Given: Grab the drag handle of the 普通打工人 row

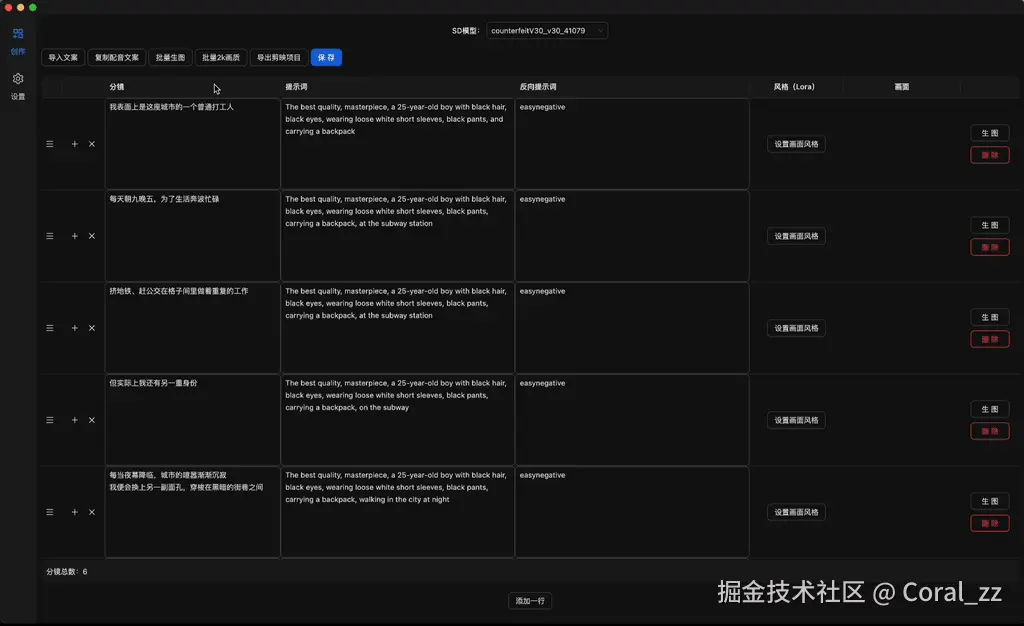Looking at the screenshot, I should (50, 144).
